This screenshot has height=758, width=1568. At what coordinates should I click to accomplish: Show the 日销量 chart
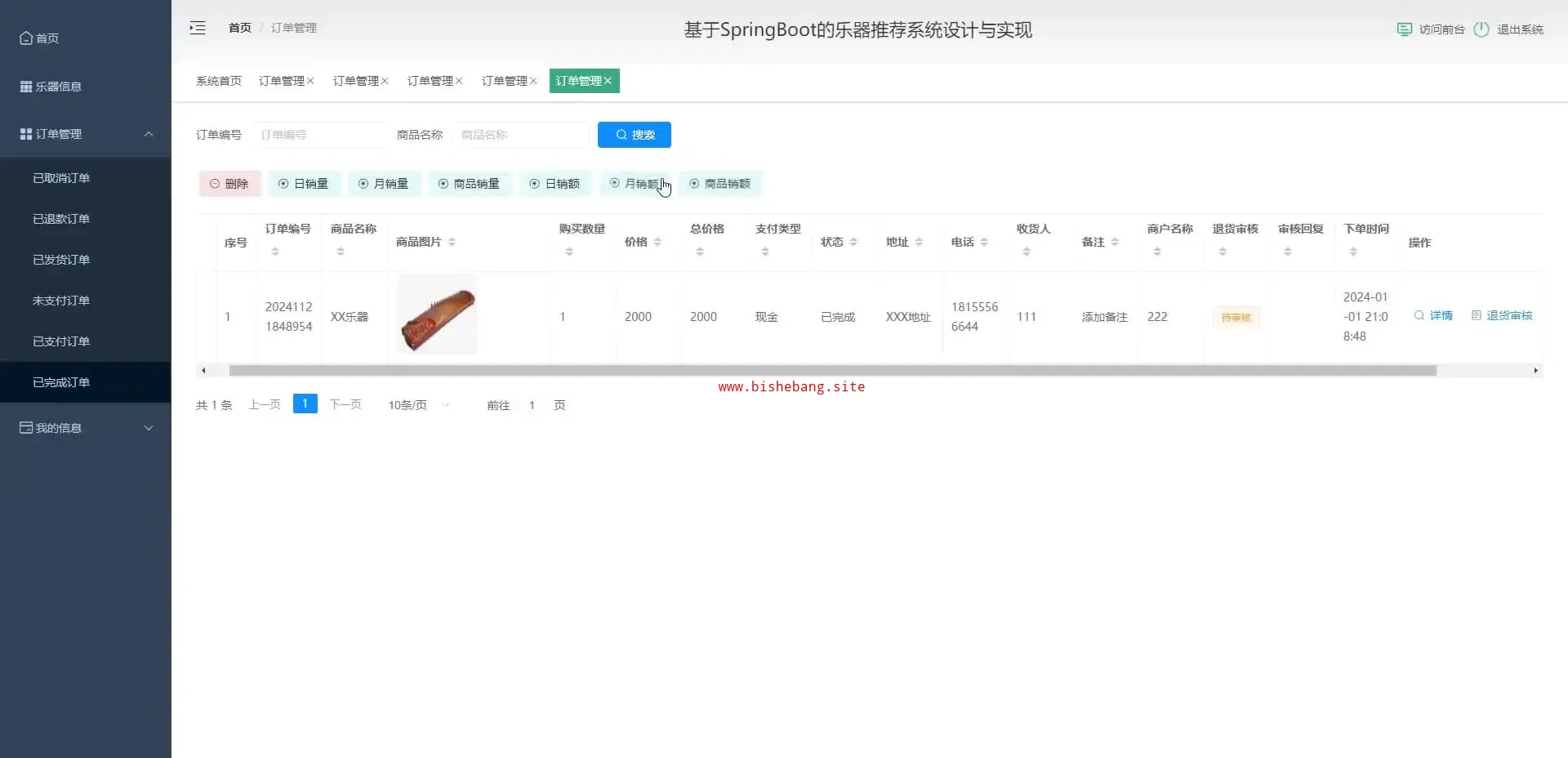(x=304, y=184)
